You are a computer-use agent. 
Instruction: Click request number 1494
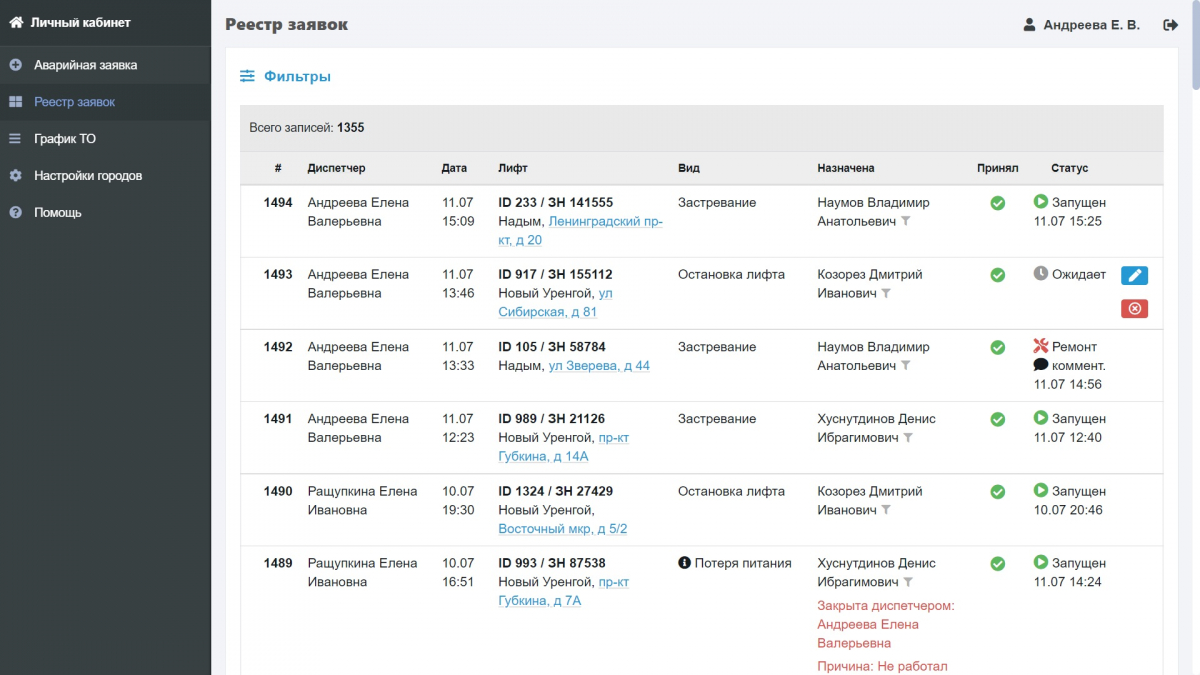[x=278, y=203]
